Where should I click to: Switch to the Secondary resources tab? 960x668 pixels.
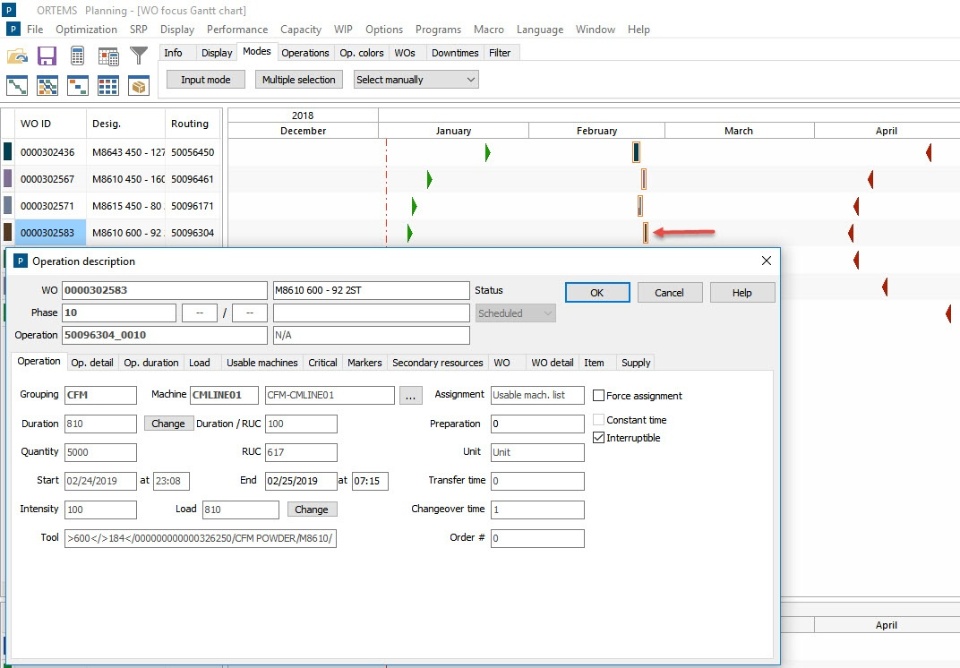[x=438, y=362]
